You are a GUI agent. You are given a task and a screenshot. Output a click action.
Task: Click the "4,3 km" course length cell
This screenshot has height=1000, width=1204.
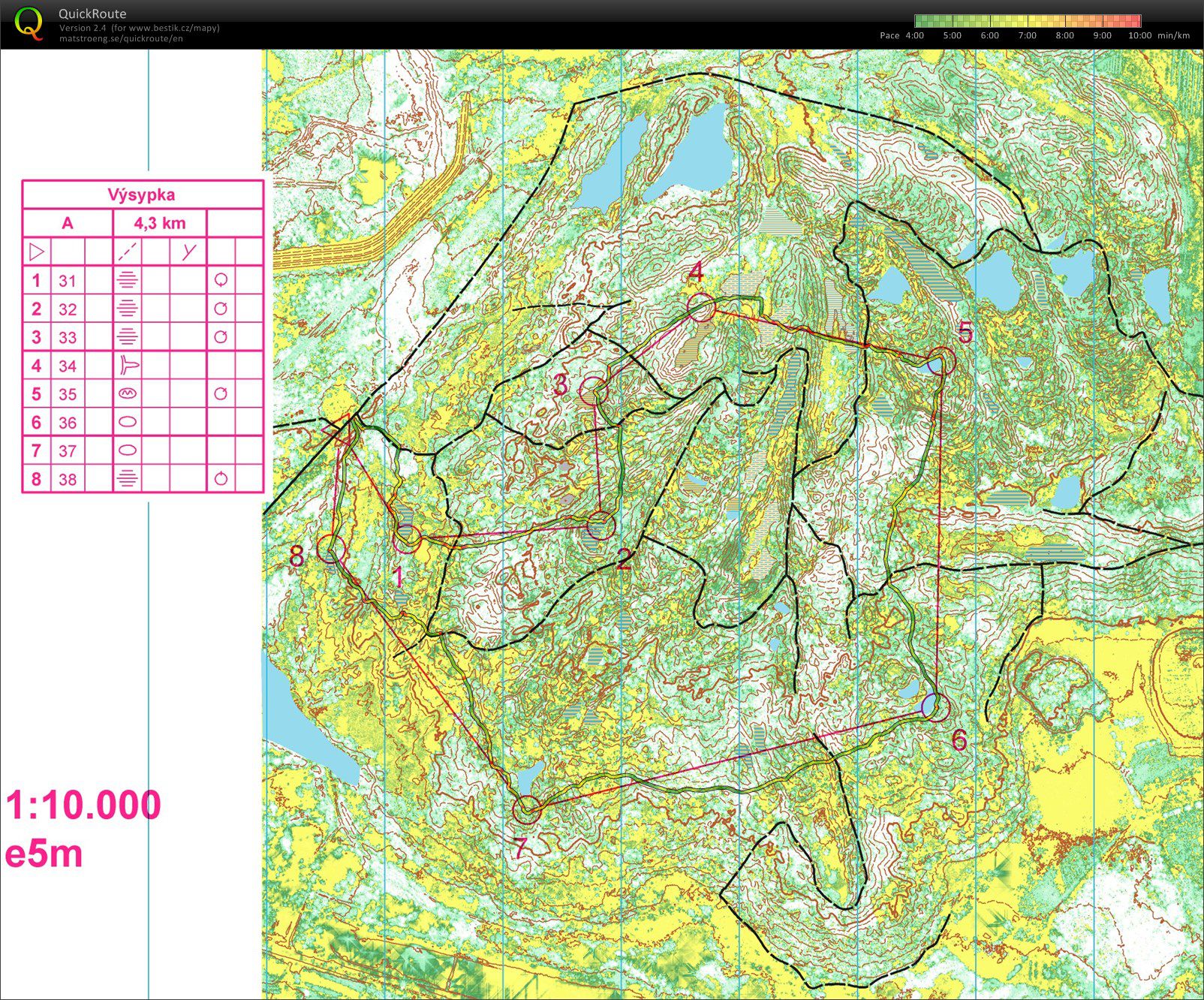tap(159, 223)
